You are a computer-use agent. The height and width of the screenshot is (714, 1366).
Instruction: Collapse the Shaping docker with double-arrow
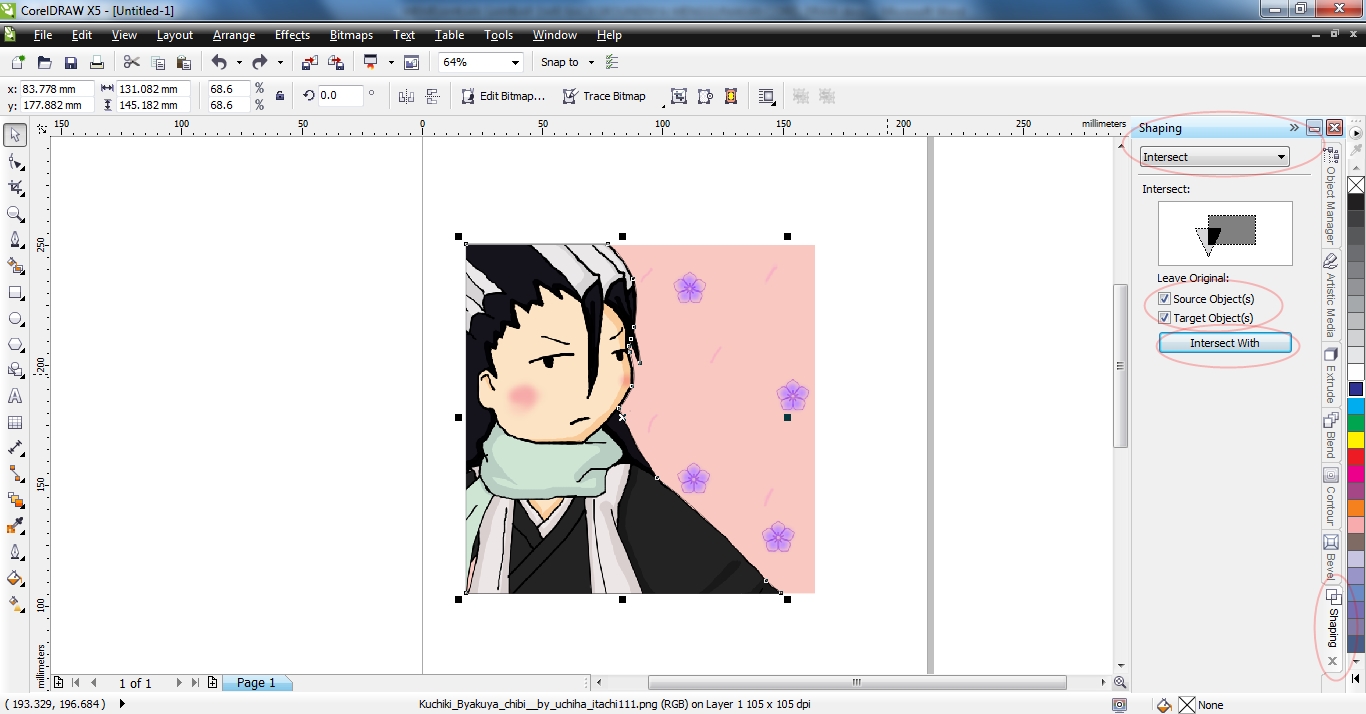1294,128
